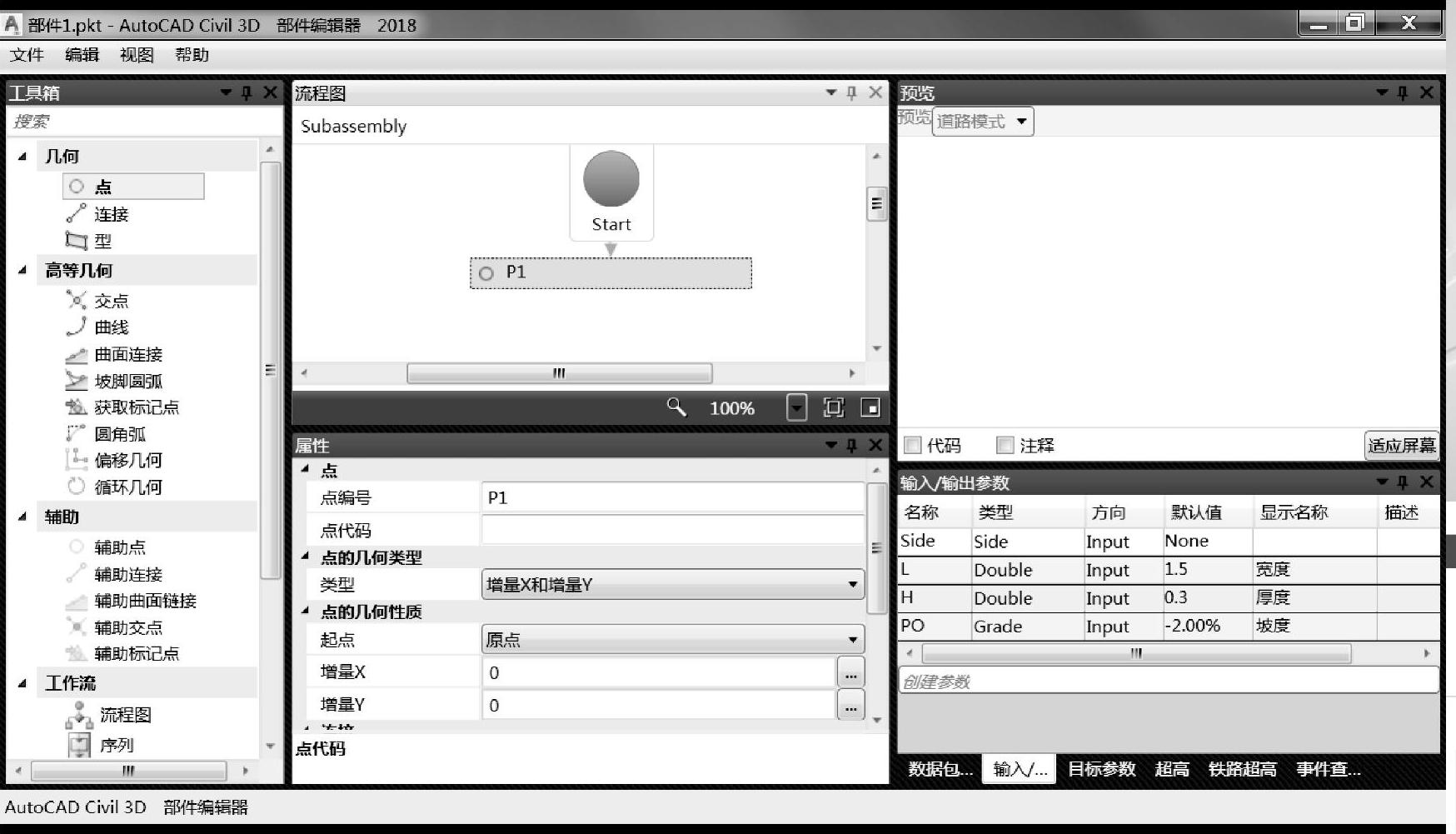Click the 点代码 input field
This screenshot has height=834, width=1456.
672,530
